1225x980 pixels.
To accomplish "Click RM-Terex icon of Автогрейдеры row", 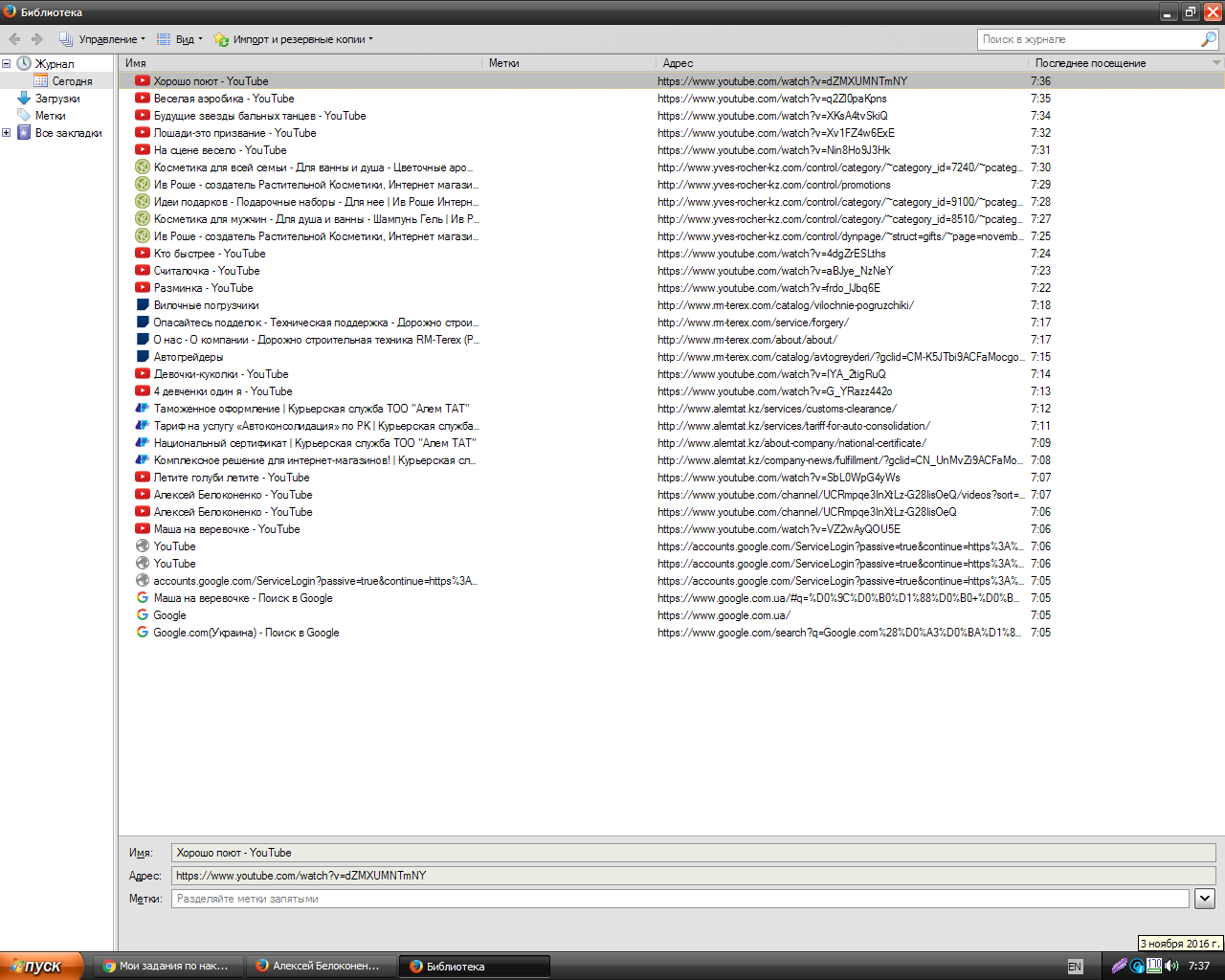I will pos(143,357).
